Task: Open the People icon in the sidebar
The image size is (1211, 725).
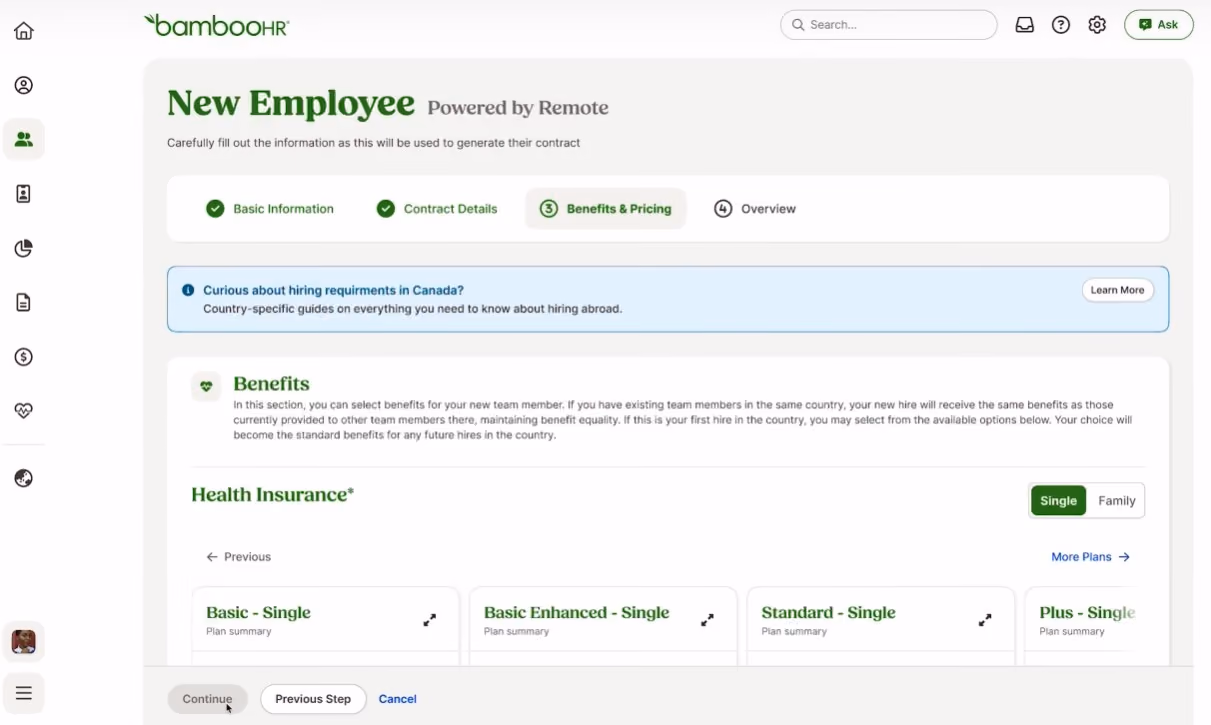Action: click(x=24, y=139)
